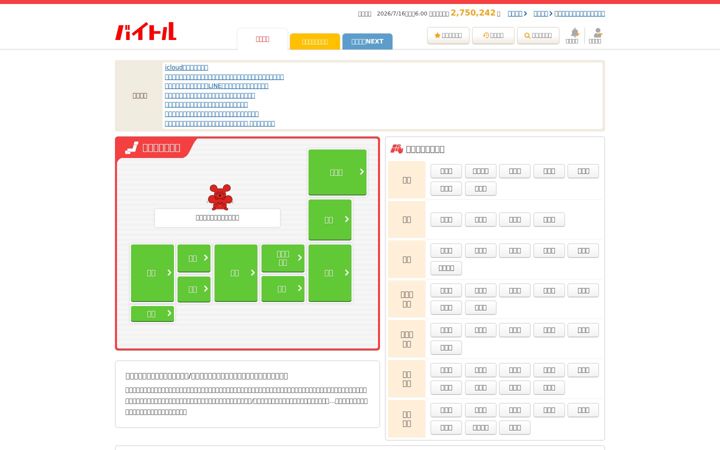Select the Hokkaido tile on the Japan map
The image size is (720, 450).
[338, 172]
